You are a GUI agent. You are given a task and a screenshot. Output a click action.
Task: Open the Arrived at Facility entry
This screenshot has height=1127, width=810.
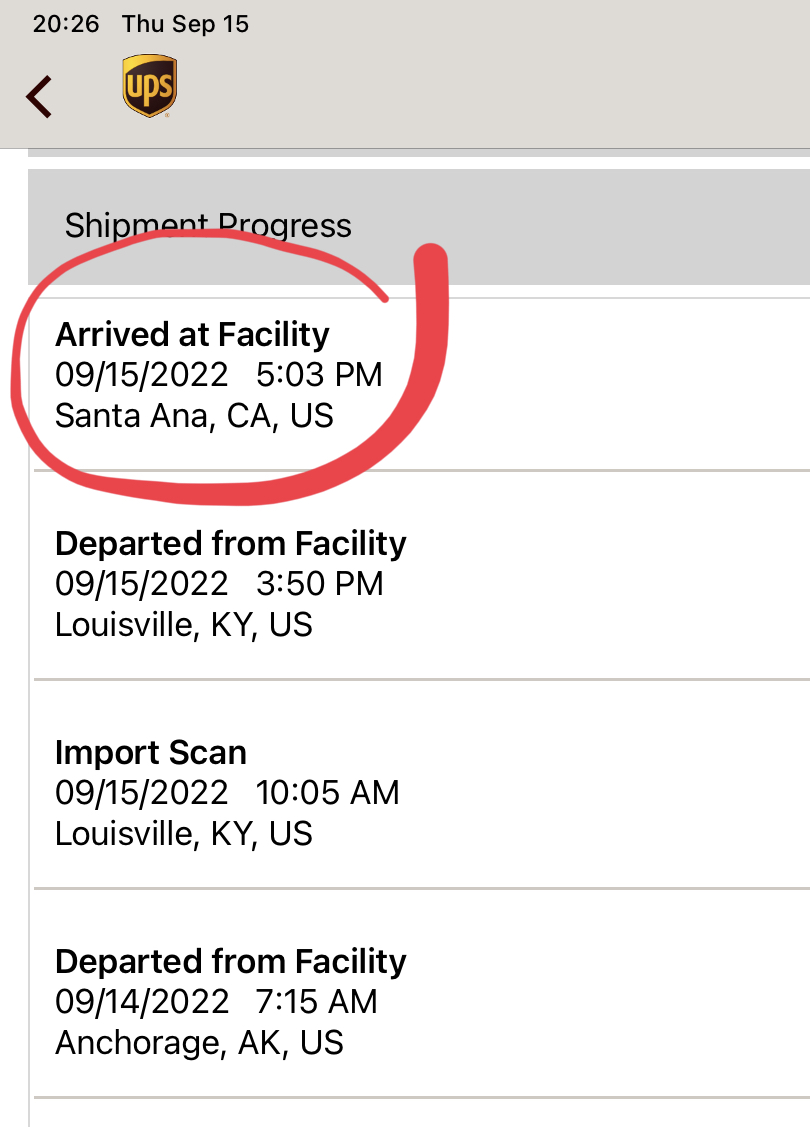click(192, 334)
